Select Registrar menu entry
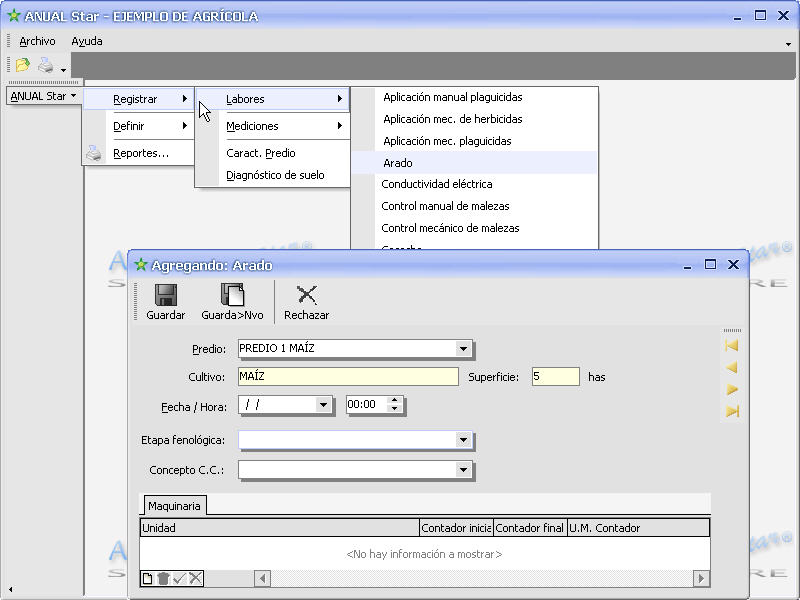This screenshot has width=800, height=600. coord(138,99)
